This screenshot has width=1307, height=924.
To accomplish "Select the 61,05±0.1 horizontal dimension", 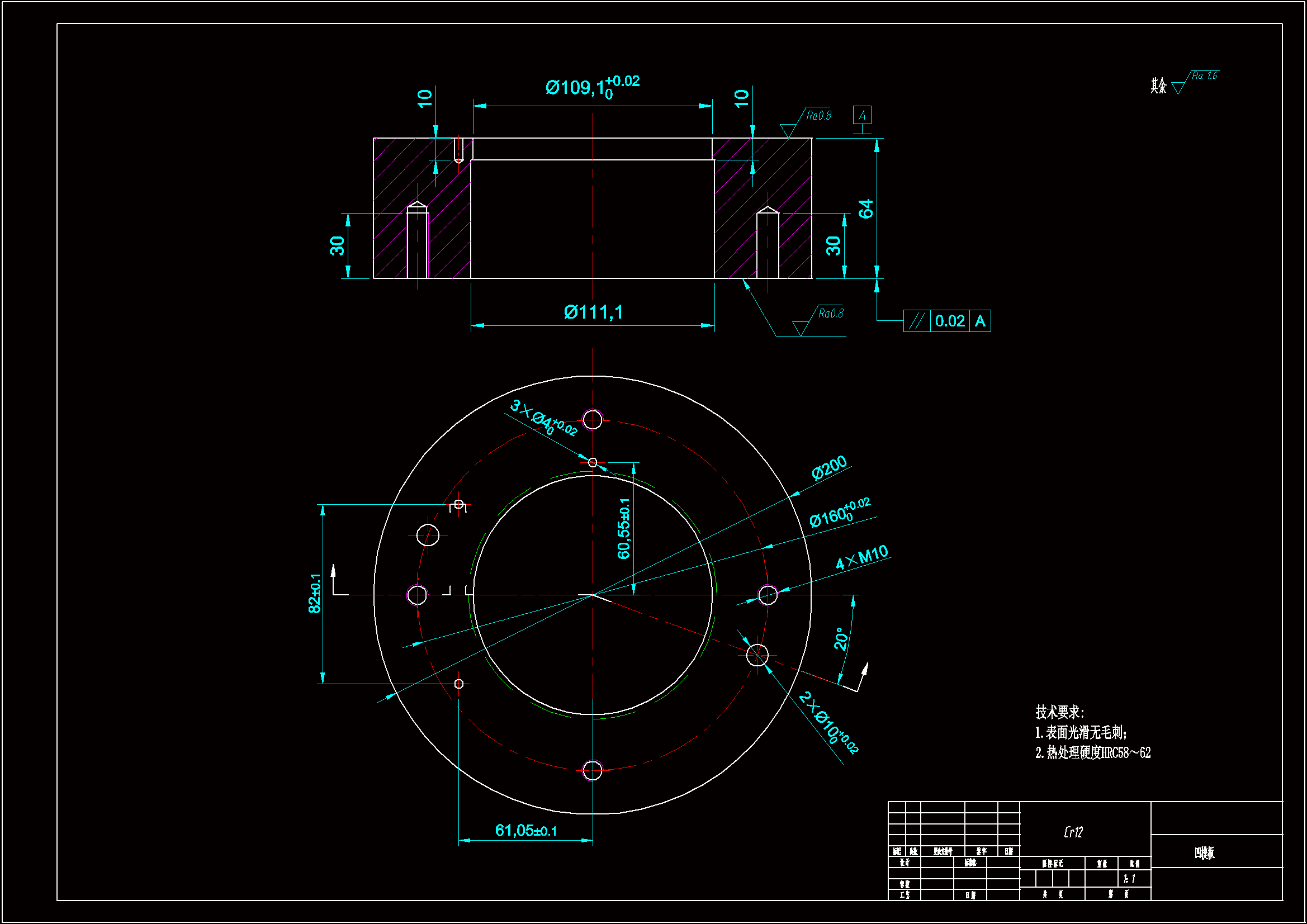I will (x=526, y=831).
